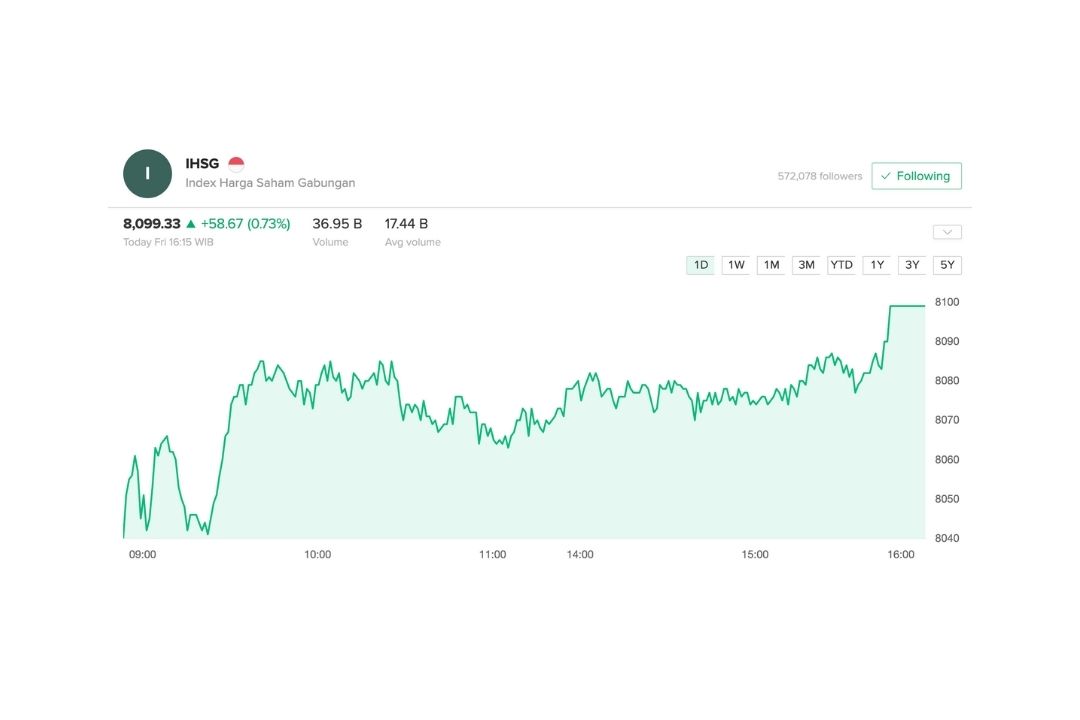Click the +58.67 (0.73%) change text

click(x=245, y=224)
